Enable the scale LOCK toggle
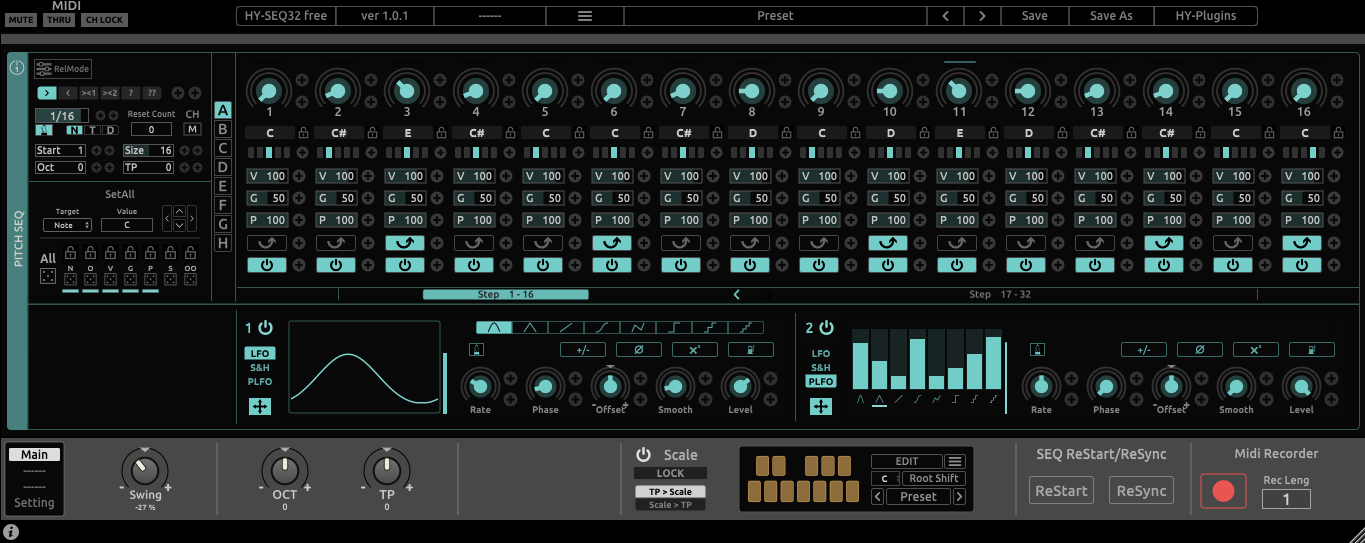The height and width of the screenshot is (543, 1365). 670,473
